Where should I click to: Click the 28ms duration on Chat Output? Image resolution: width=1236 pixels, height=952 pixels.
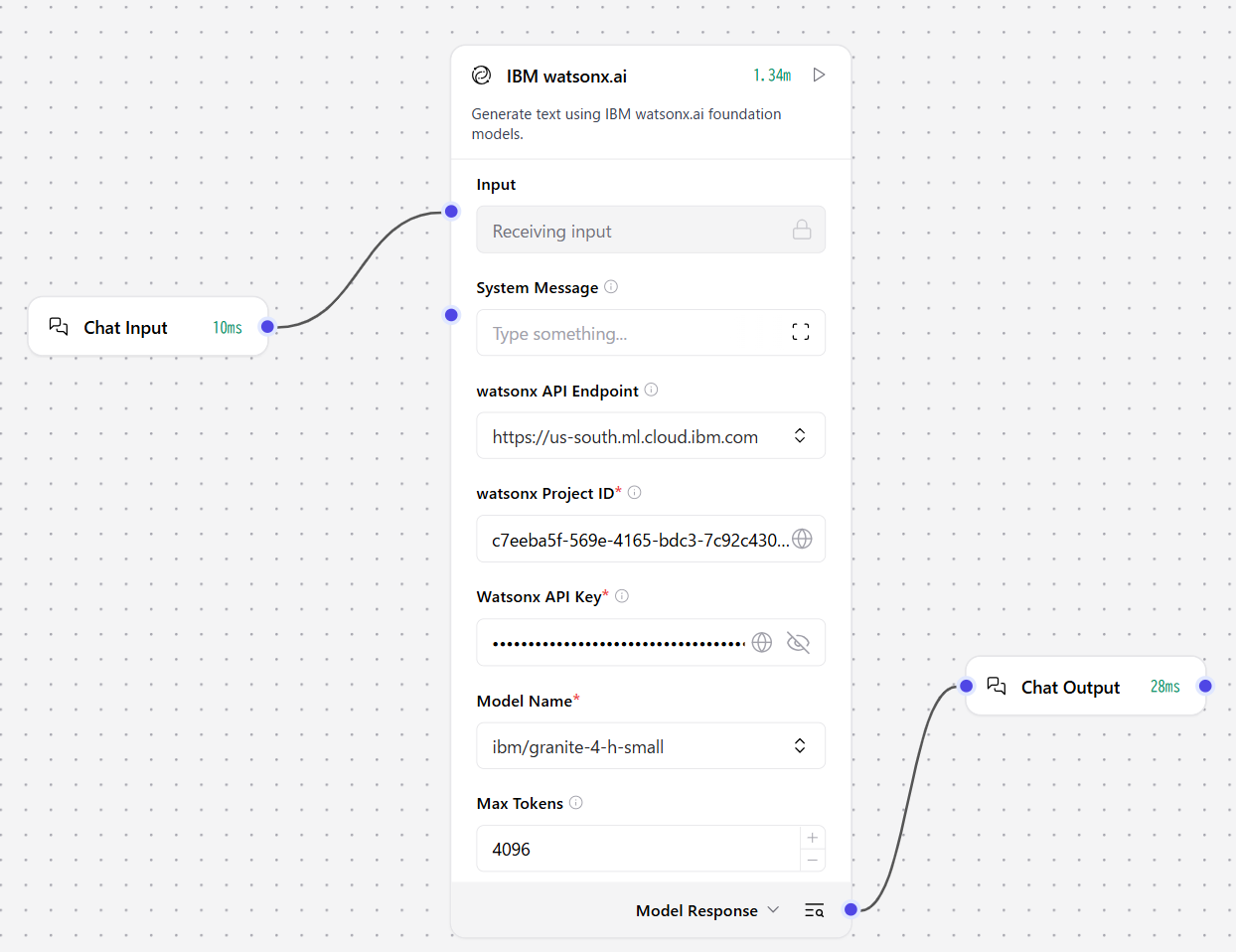click(x=1165, y=687)
